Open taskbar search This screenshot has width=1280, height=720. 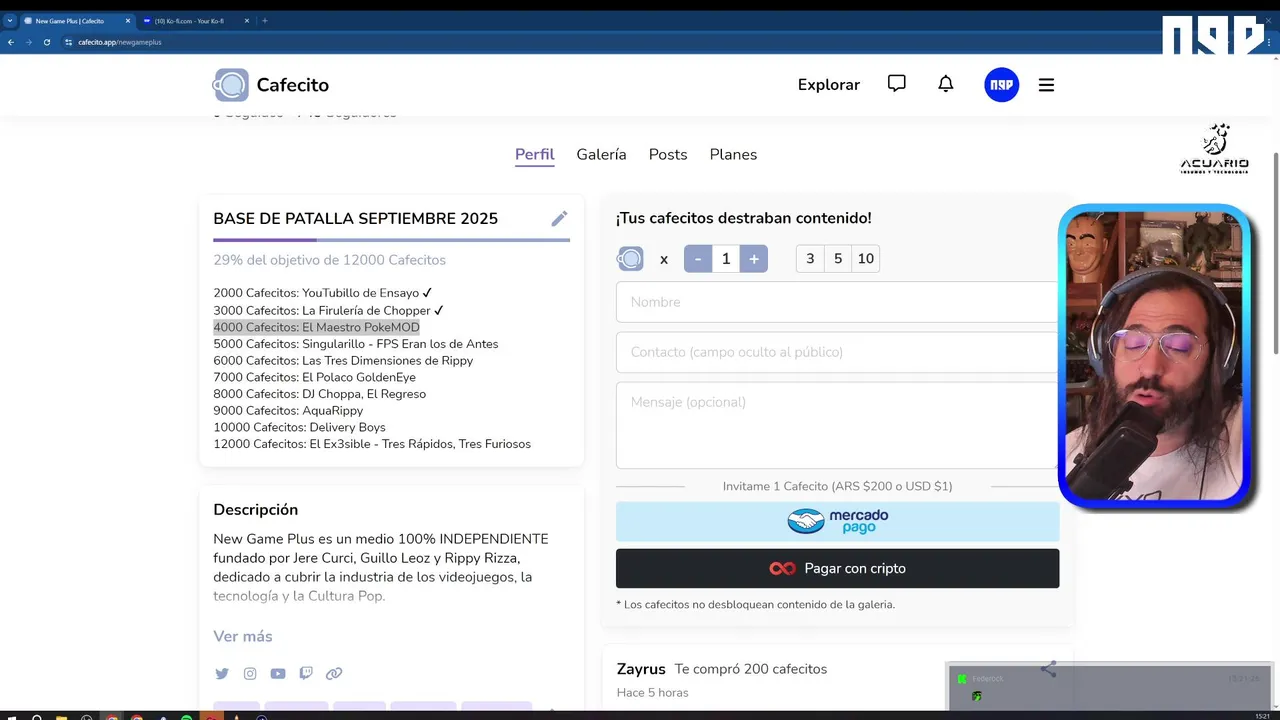coord(36,716)
